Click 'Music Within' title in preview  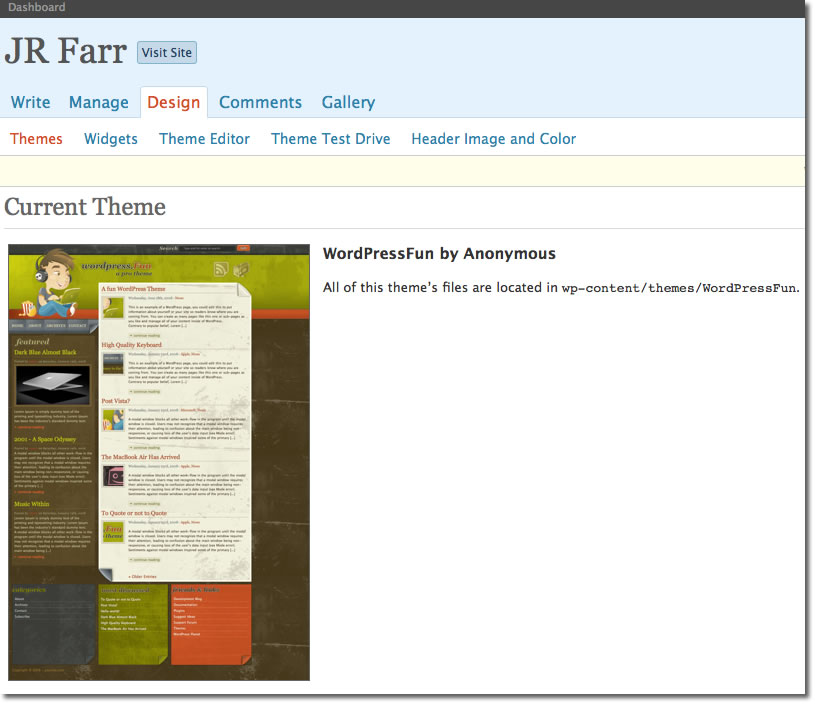(x=32, y=504)
